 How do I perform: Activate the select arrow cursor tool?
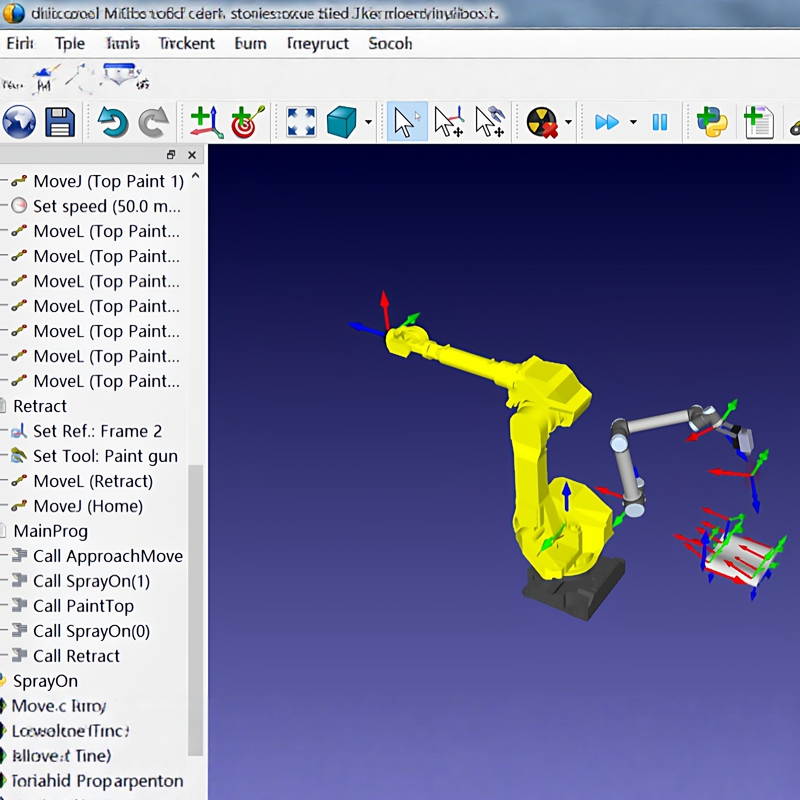[407, 122]
